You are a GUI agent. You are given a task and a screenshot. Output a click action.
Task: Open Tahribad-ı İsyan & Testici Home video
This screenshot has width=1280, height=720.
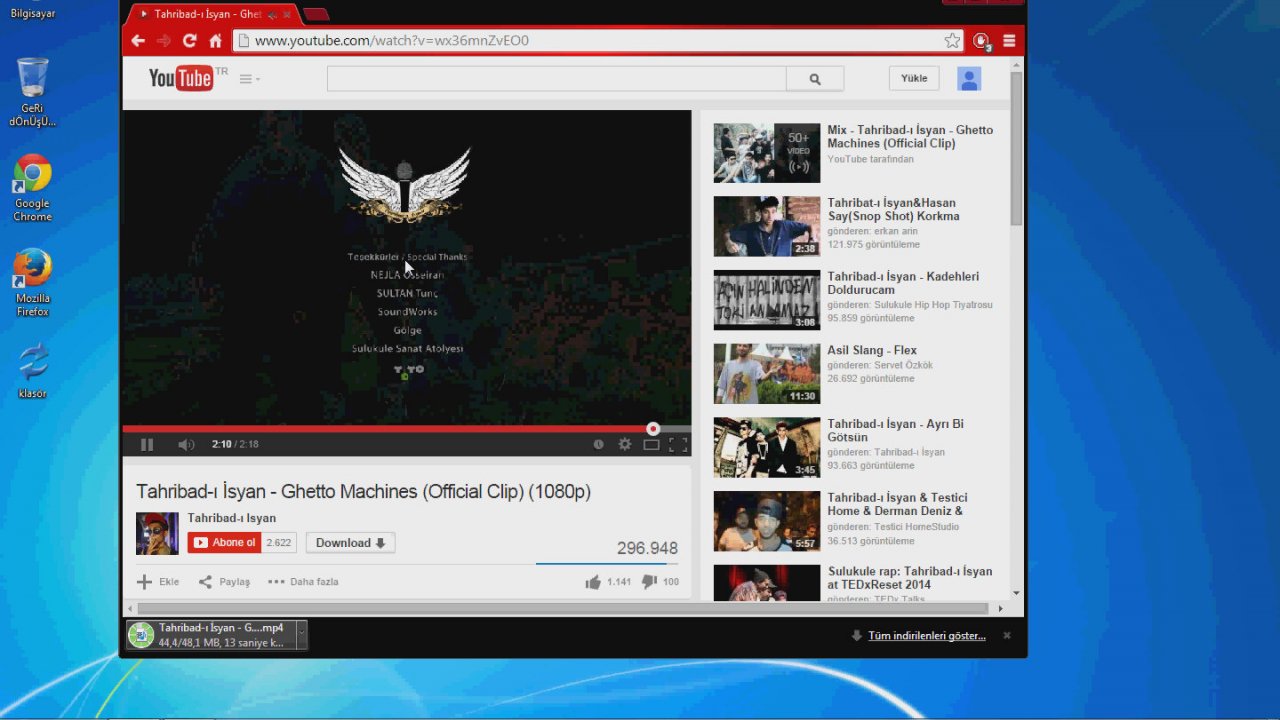[897, 504]
